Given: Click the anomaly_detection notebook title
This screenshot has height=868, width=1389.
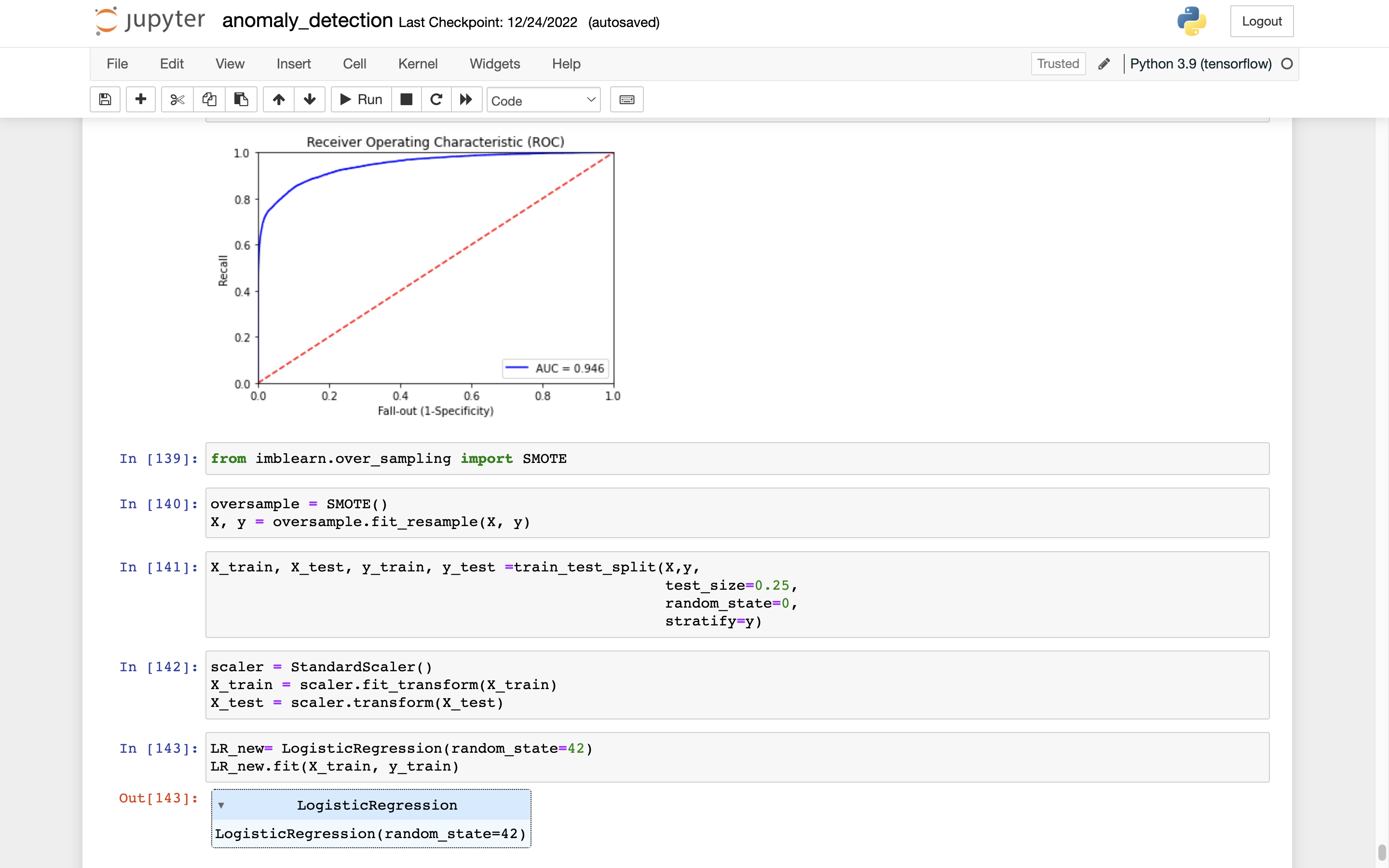Looking at the screenshot, I should [x=307, y=21].
